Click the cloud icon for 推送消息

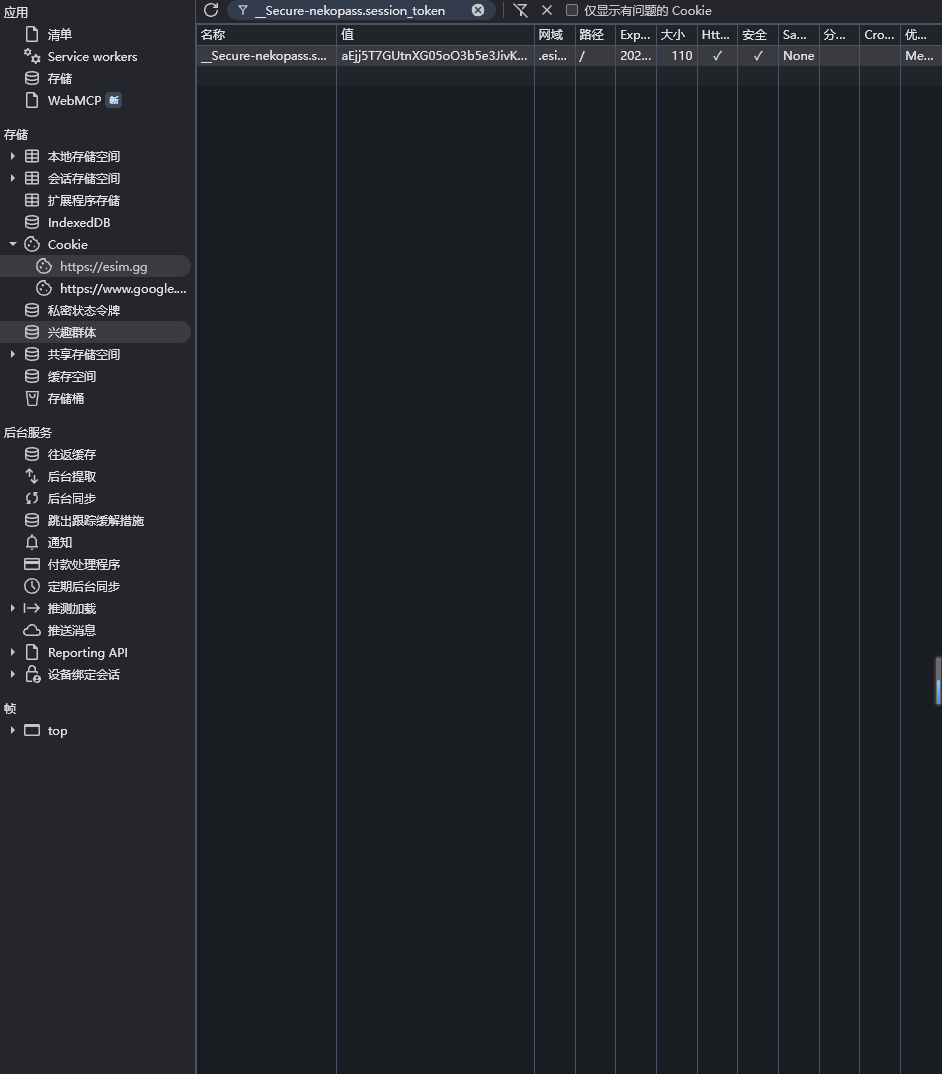(x=32, y=630)
